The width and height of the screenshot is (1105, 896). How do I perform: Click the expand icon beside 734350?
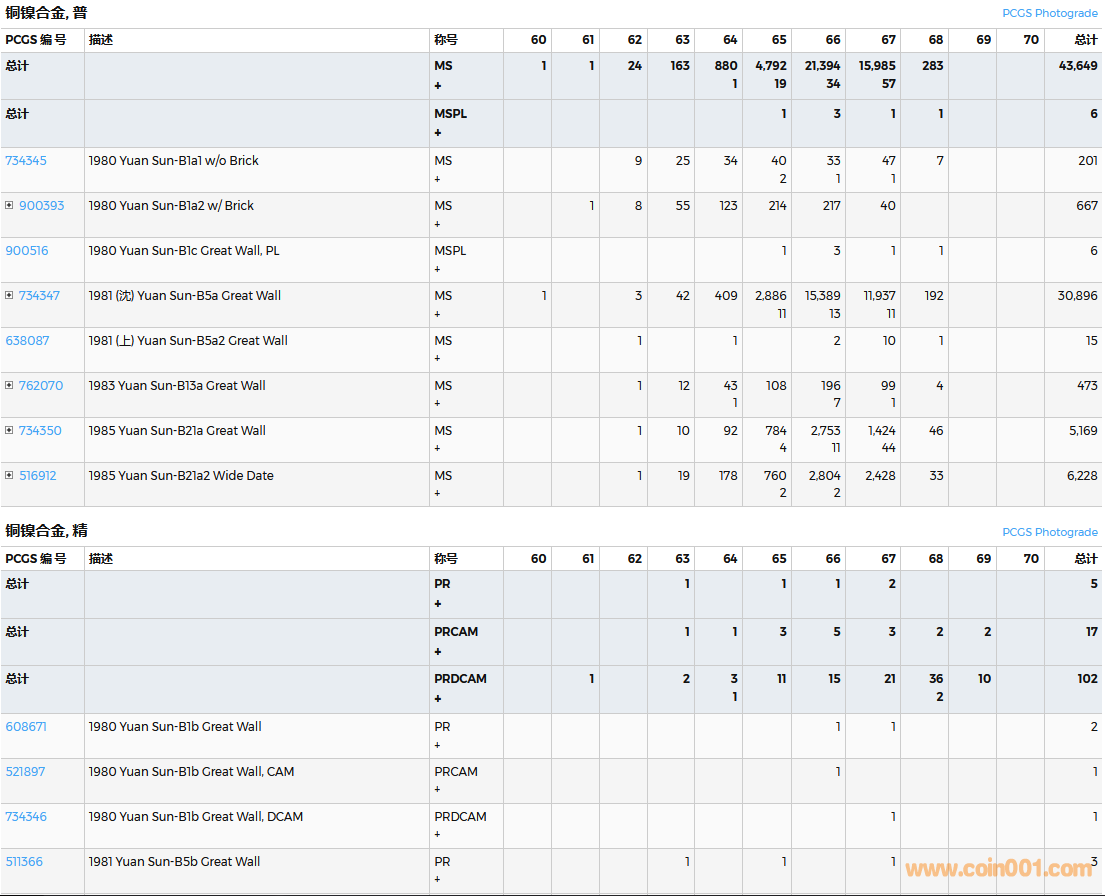pyautogui.click(x=9, y=430)
